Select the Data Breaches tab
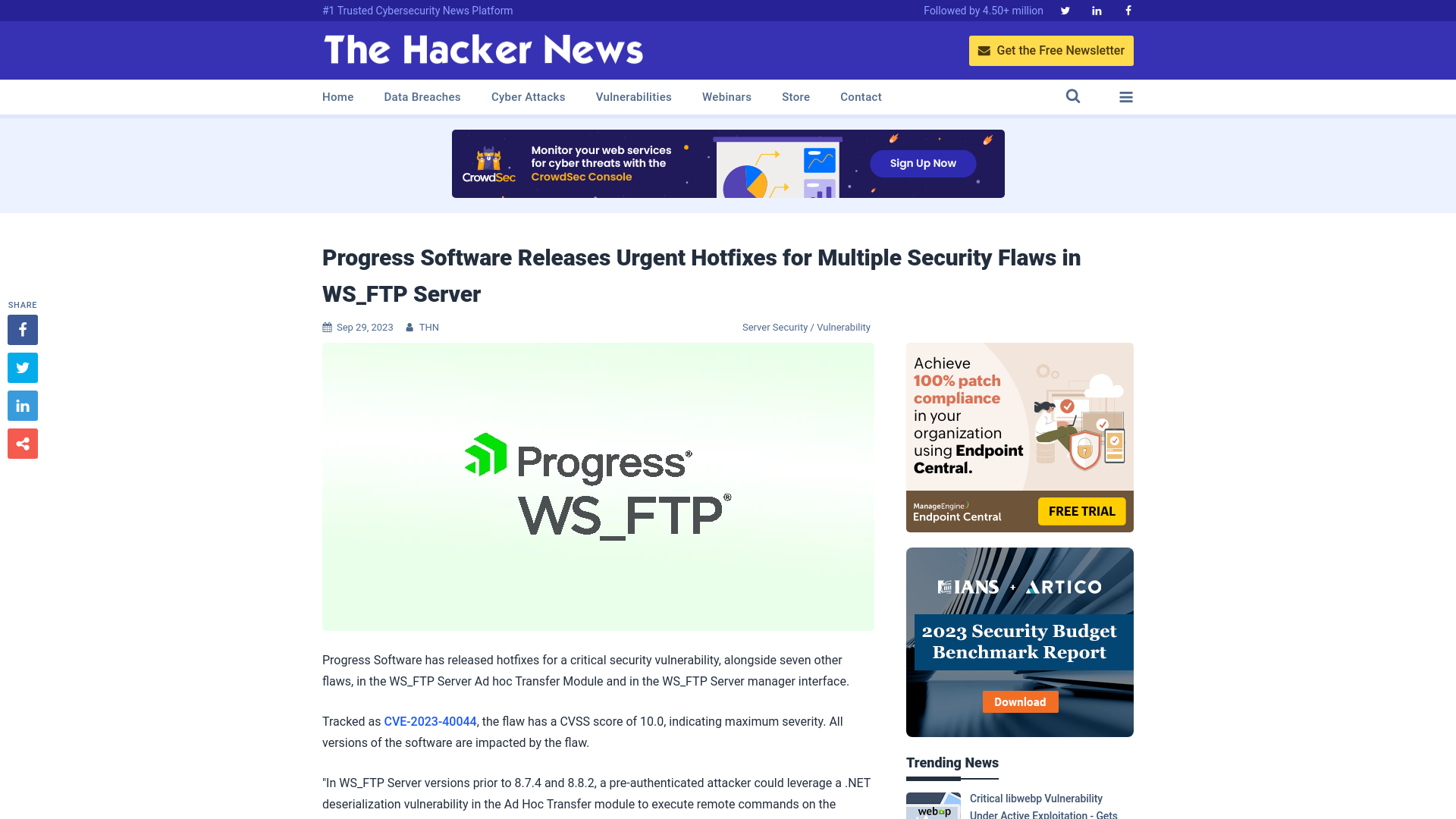The width and height of the screenshot is (1456, 819). pyautogui.click(x=422, y=97)
